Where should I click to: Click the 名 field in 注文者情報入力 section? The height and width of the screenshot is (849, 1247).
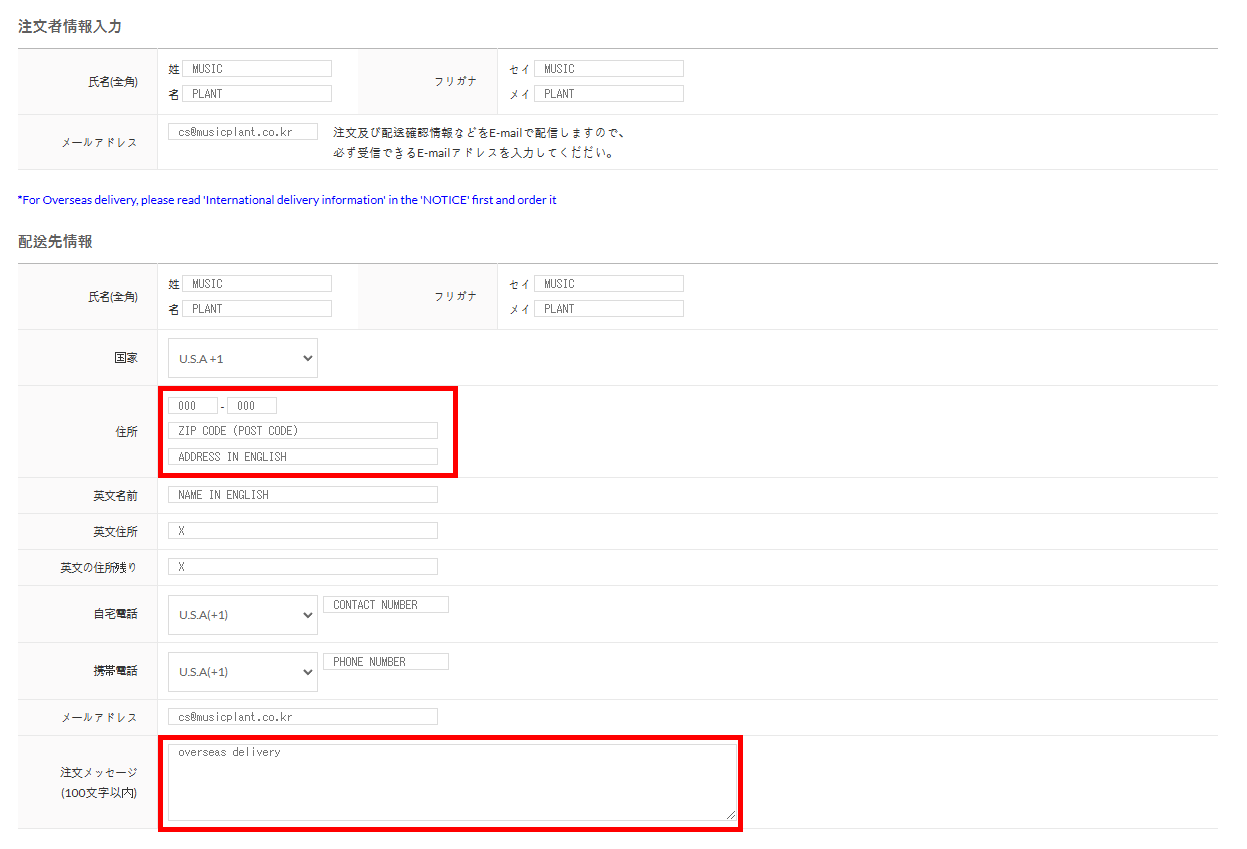click(257, 94)
